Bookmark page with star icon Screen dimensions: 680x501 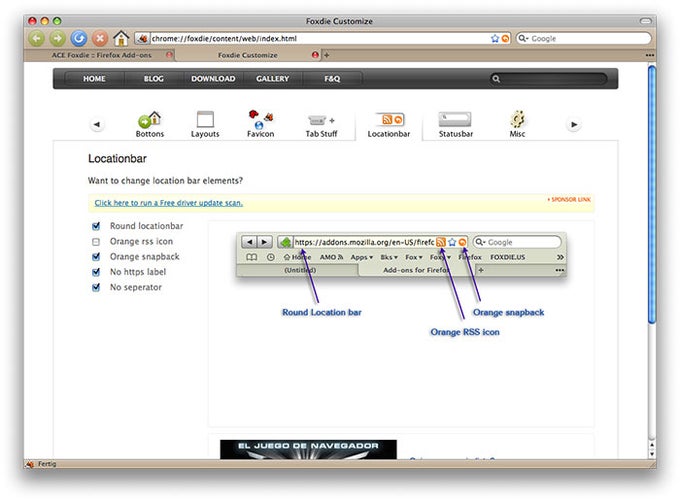tap(495, 39)
